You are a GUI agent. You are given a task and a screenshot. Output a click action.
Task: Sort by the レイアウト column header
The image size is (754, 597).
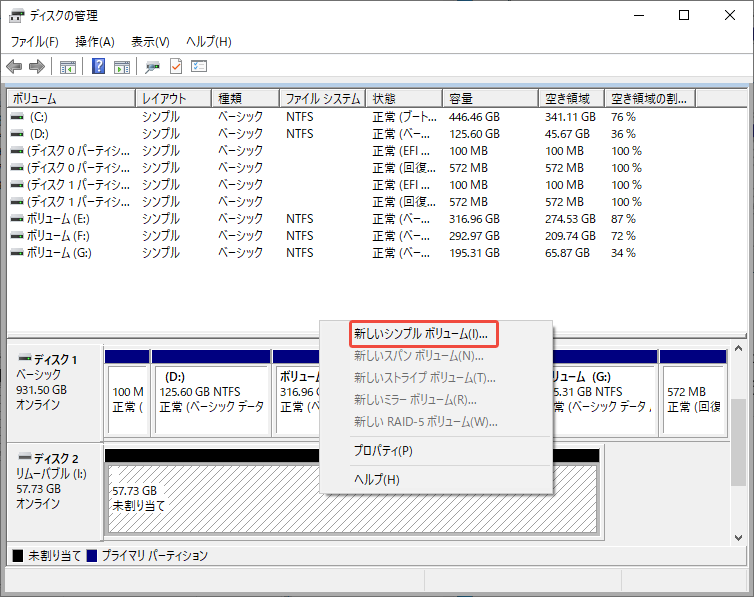(174, 99)
